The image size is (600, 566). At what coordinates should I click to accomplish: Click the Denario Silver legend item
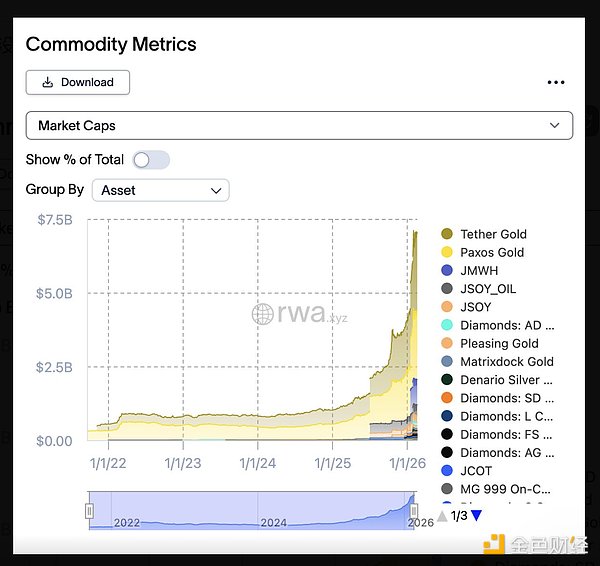pos(506,380)
